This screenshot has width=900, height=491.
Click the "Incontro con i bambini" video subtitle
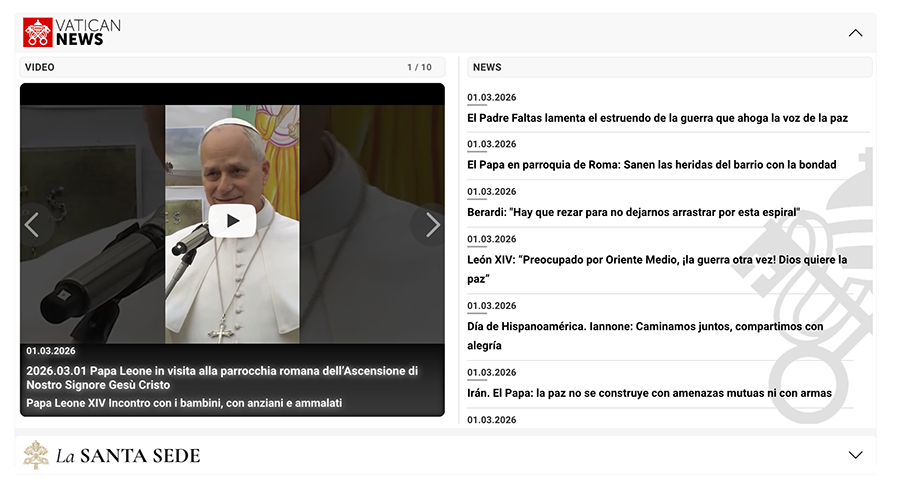tap(184, 403)
